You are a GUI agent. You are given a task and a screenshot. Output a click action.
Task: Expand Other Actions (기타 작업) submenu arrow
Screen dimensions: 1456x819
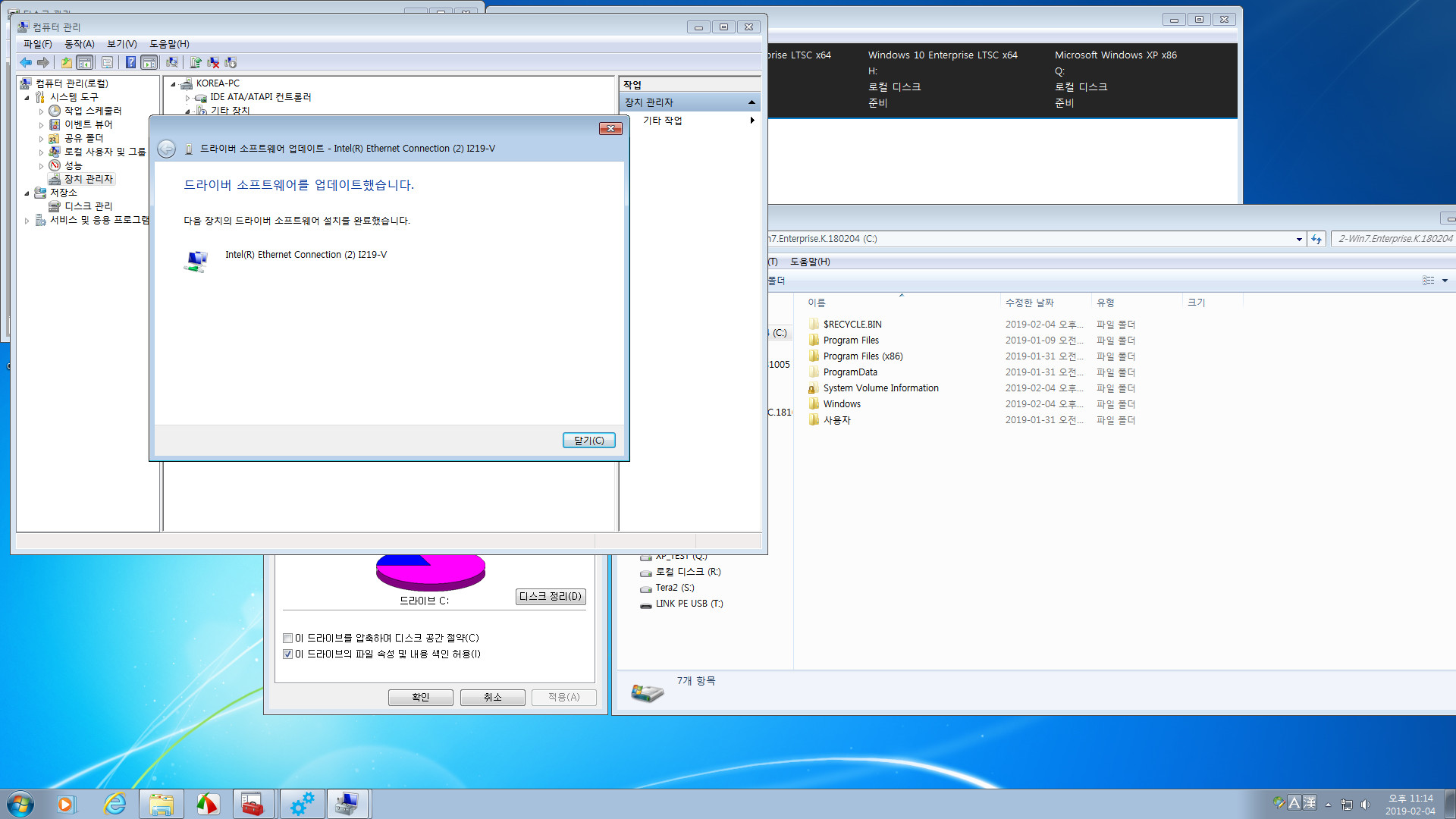(752, 121)
